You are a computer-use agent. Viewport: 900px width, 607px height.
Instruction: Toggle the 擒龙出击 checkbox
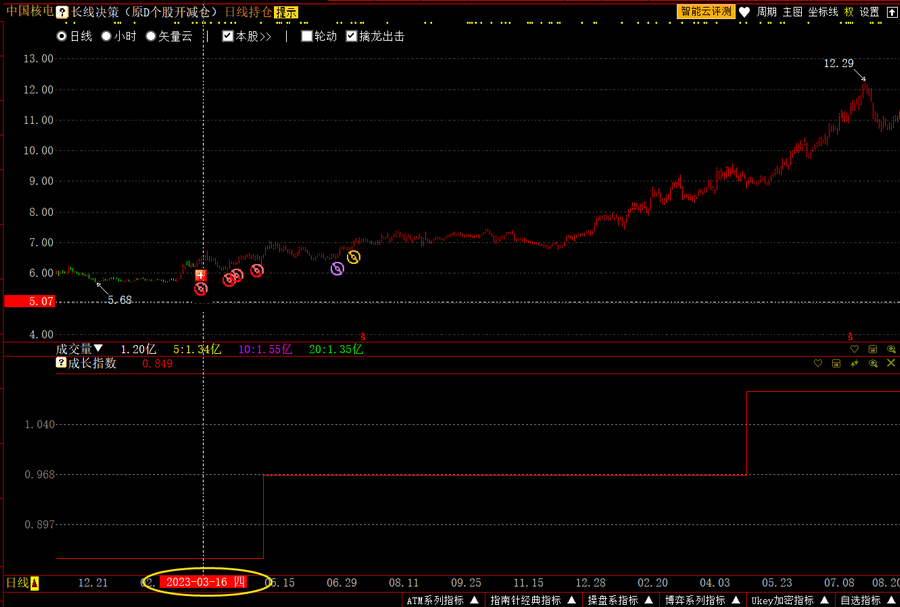351,36
